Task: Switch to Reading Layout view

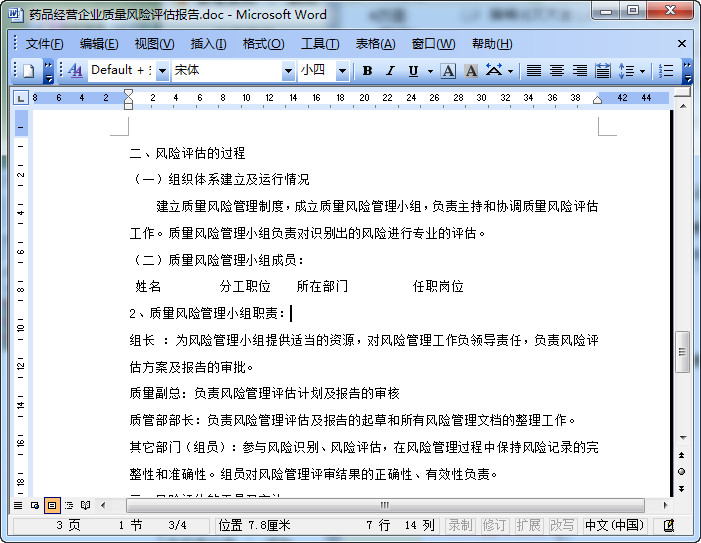Action: pos(85,505)
